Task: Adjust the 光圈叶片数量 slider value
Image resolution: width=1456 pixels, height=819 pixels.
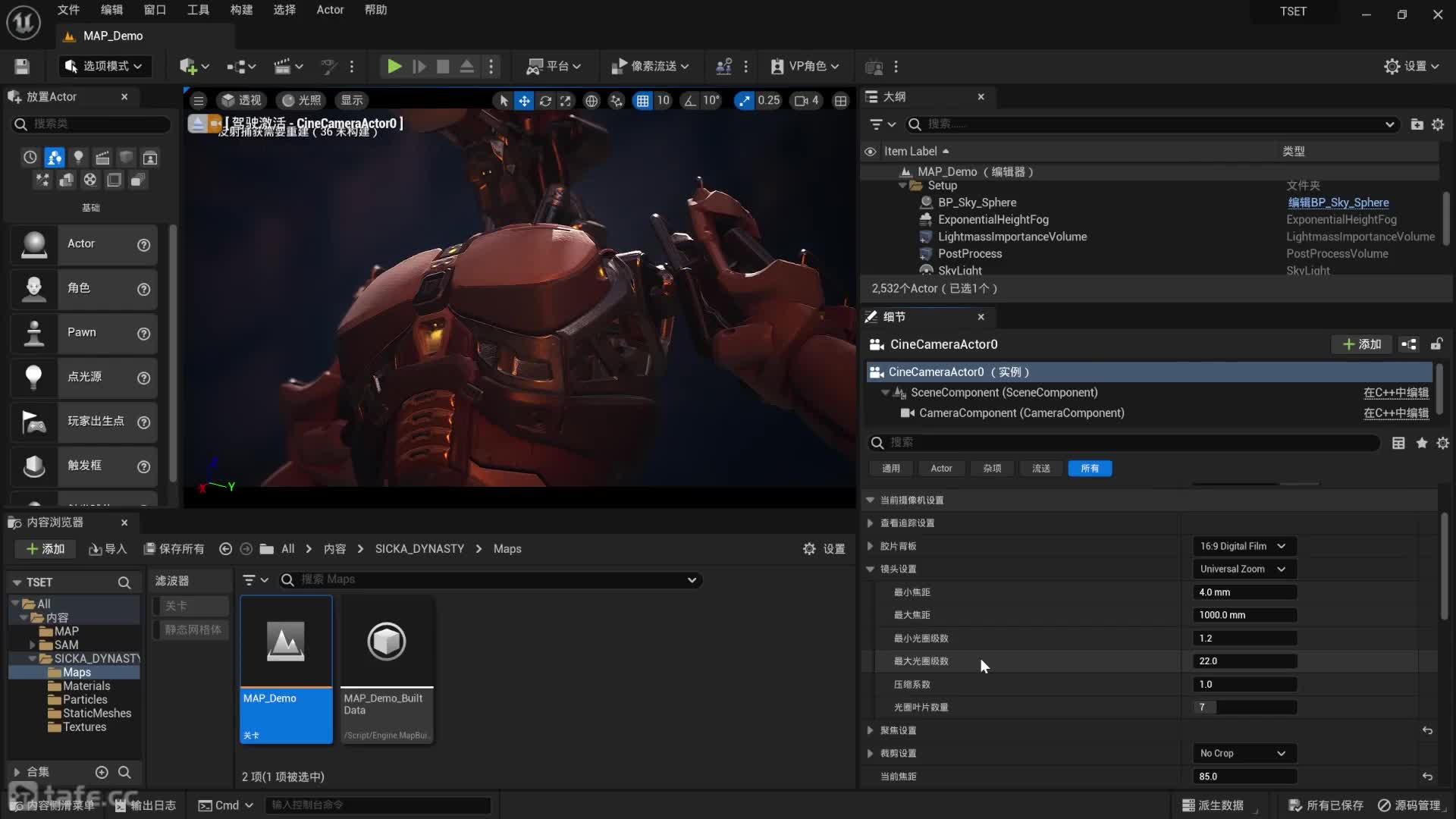Action: click(x=1244, y=708)
